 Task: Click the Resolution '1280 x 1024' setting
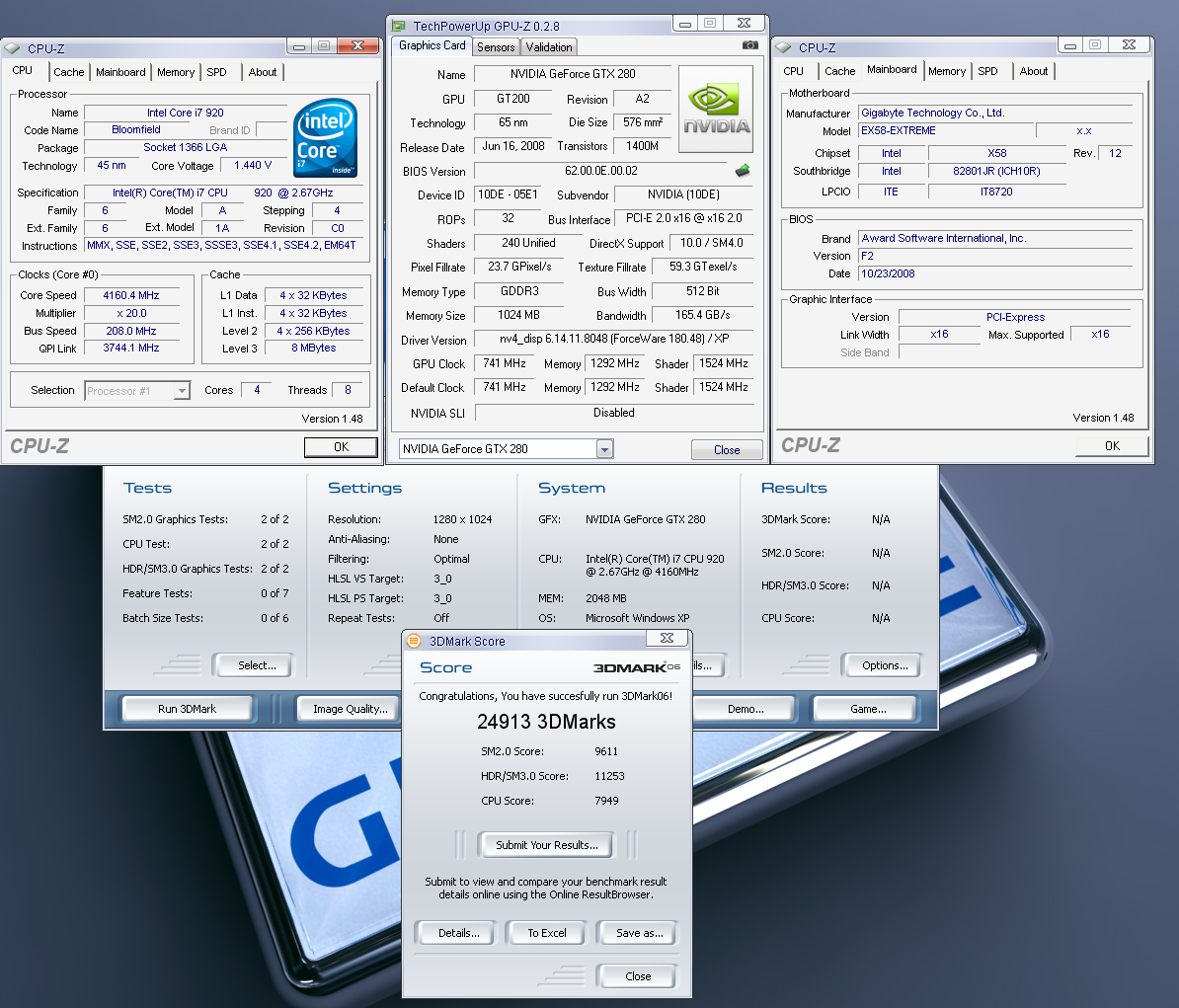click(462, 519)
